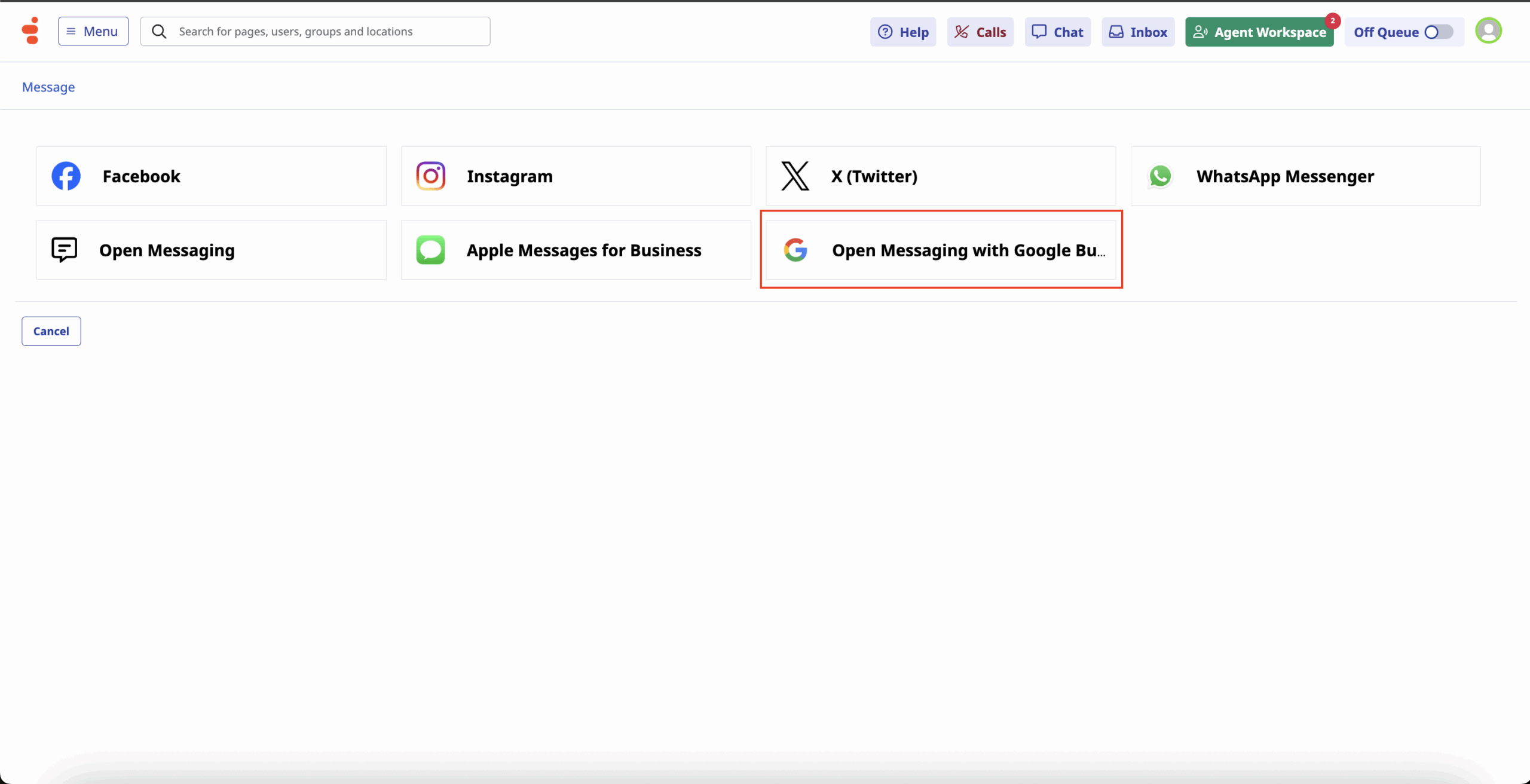
Task: Open the Help panel
Action: tap(903, 32)
